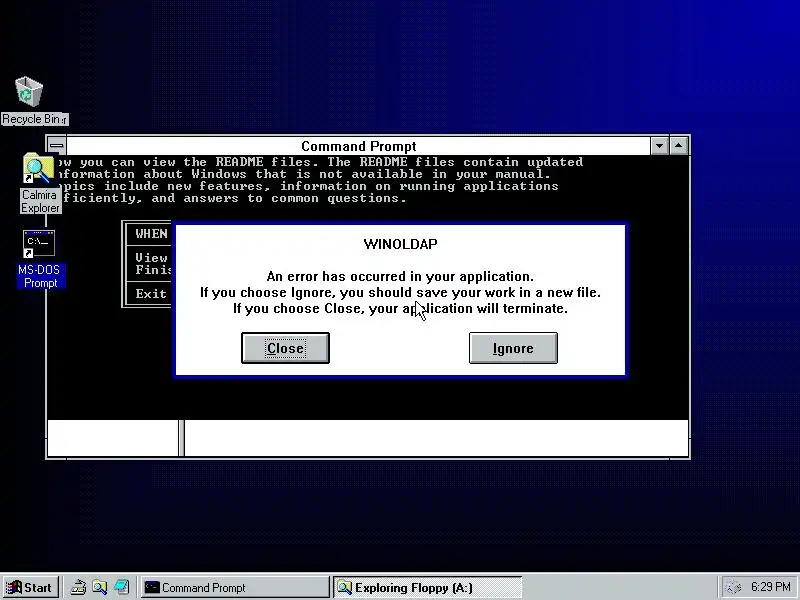Click the magnifier folder quick launch icon
Viewport: 800px width, 600px height.
coord(99,588)
